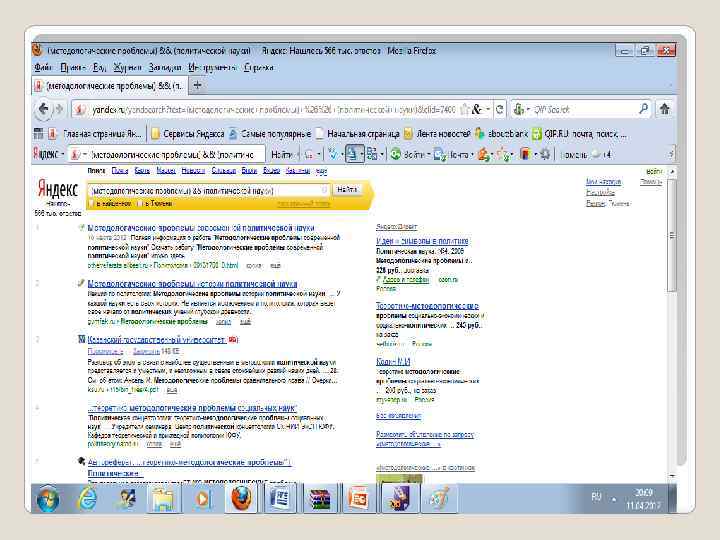Open the Журнал menu
Viewport: 720px width, 540px height.
[x=127, y=68]
